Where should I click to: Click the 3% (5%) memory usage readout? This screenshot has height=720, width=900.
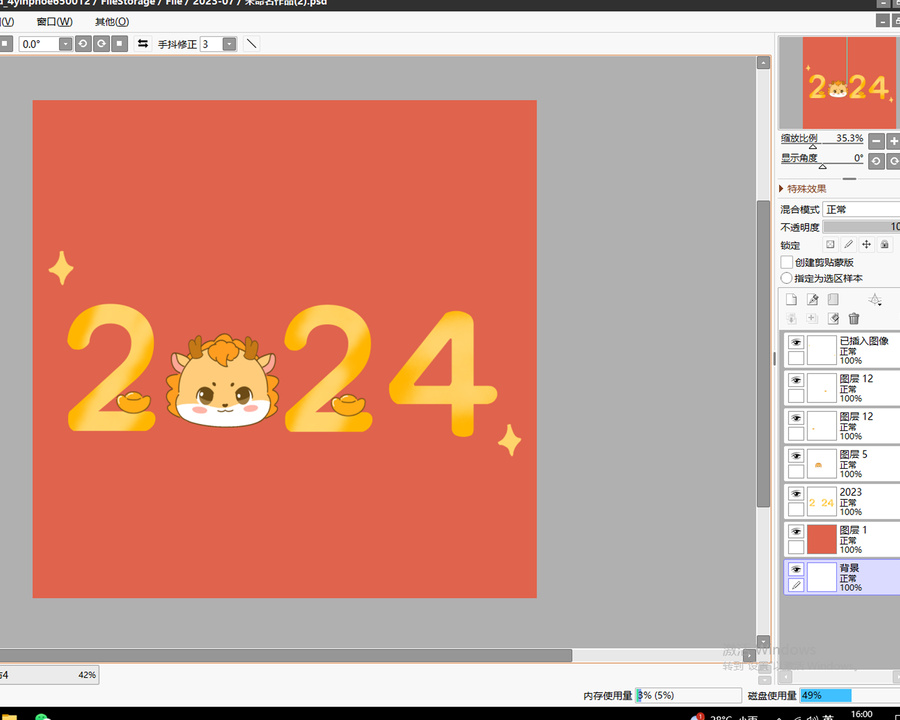click(x=689, y=695)
